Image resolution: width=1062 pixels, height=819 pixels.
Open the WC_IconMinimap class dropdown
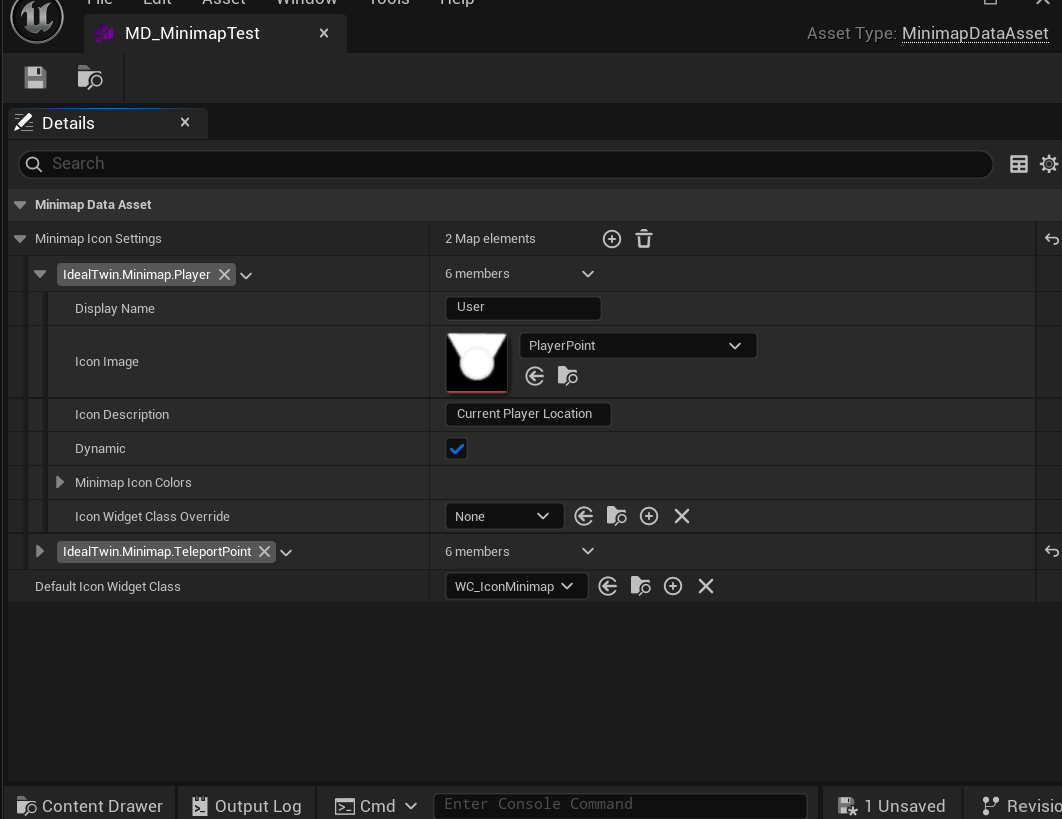[515, 586]
